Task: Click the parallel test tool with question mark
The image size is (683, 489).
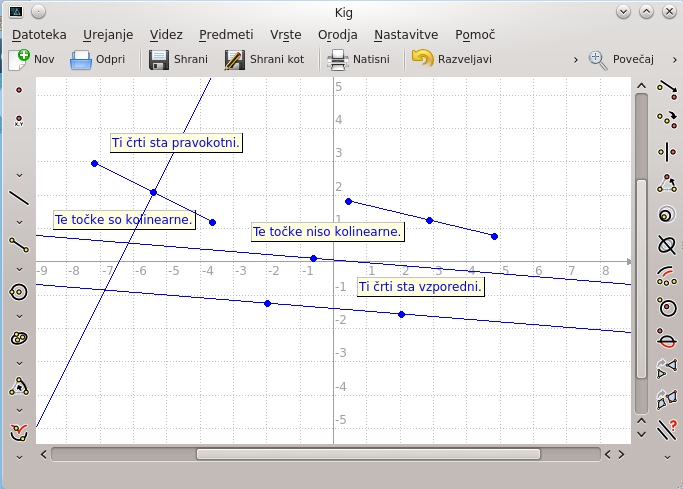Action: click(667, 430)
